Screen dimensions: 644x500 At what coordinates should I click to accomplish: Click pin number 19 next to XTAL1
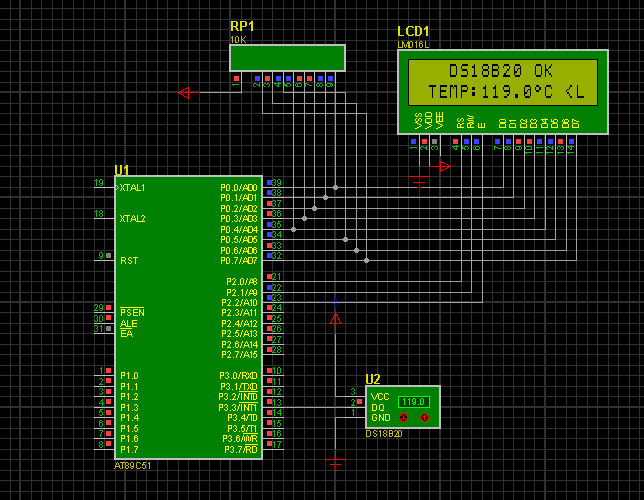pyautogui.click(x=99, y=183)
